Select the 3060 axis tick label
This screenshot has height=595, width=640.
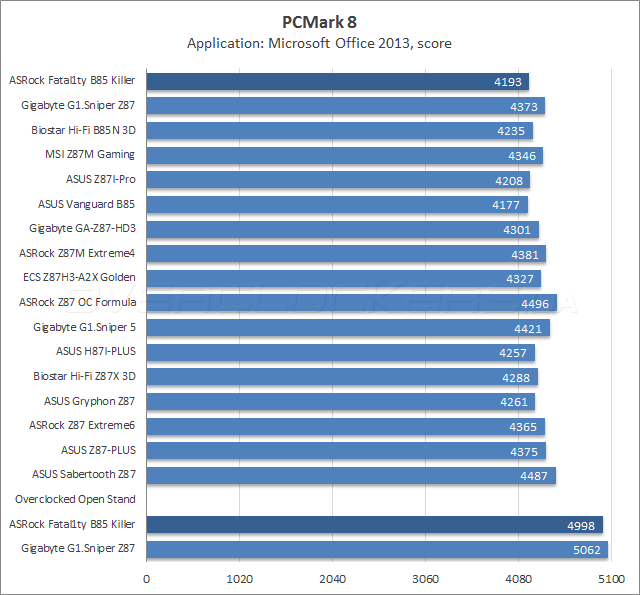pyautogui.click(x=425, y=579)
